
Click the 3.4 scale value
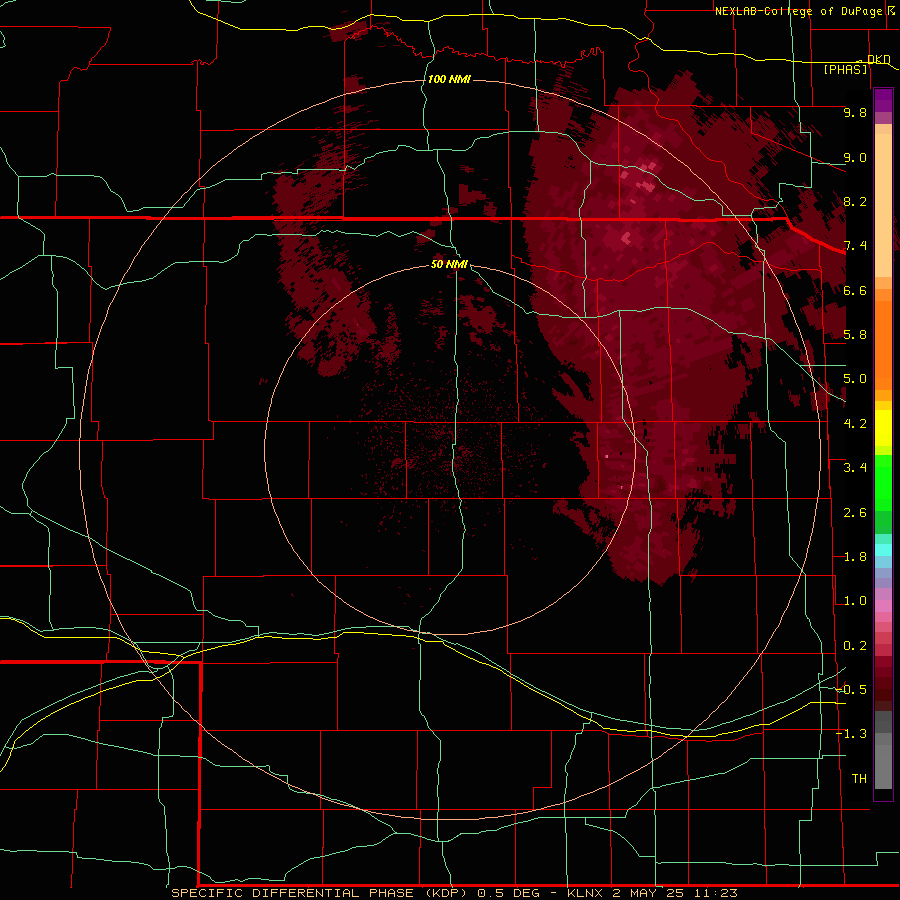pos(855,468)
